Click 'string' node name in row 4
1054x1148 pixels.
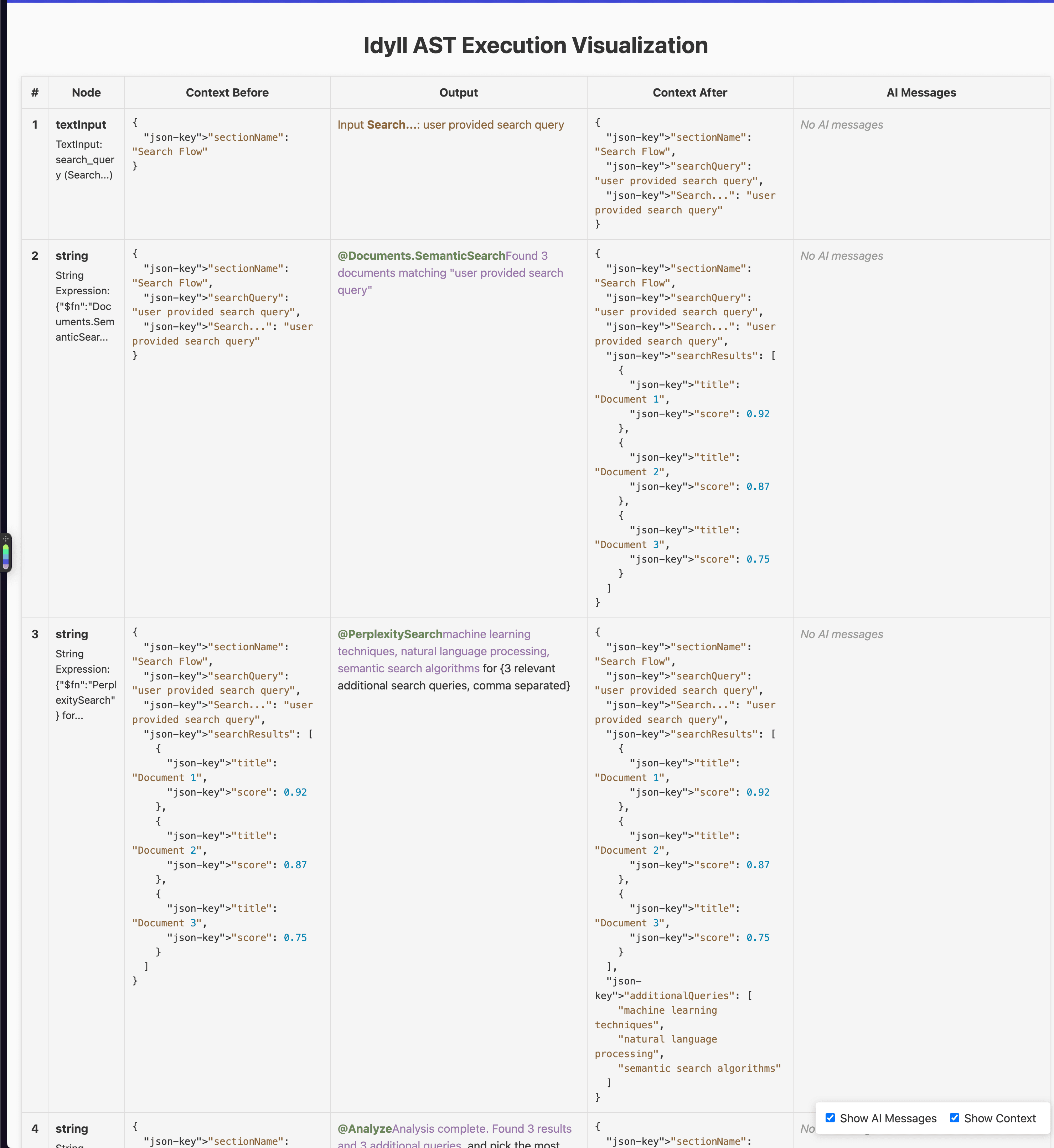pos(72,1129)
